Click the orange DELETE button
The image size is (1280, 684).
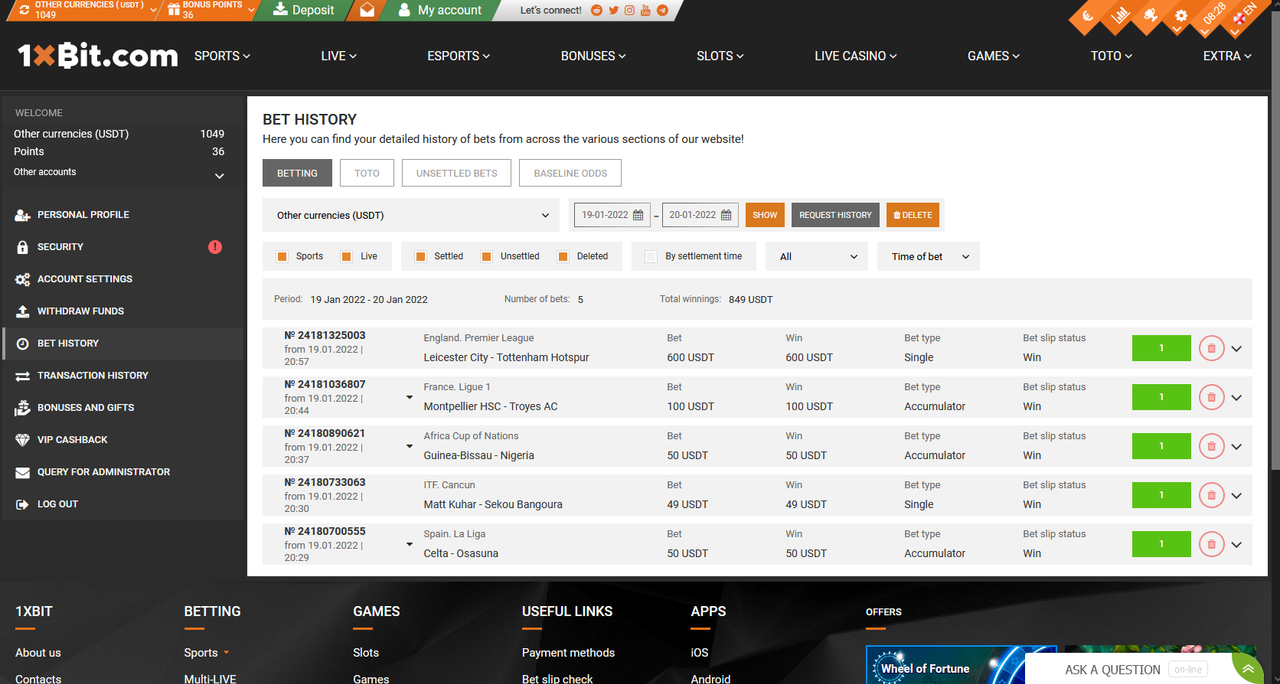click(x=913, y=215)
